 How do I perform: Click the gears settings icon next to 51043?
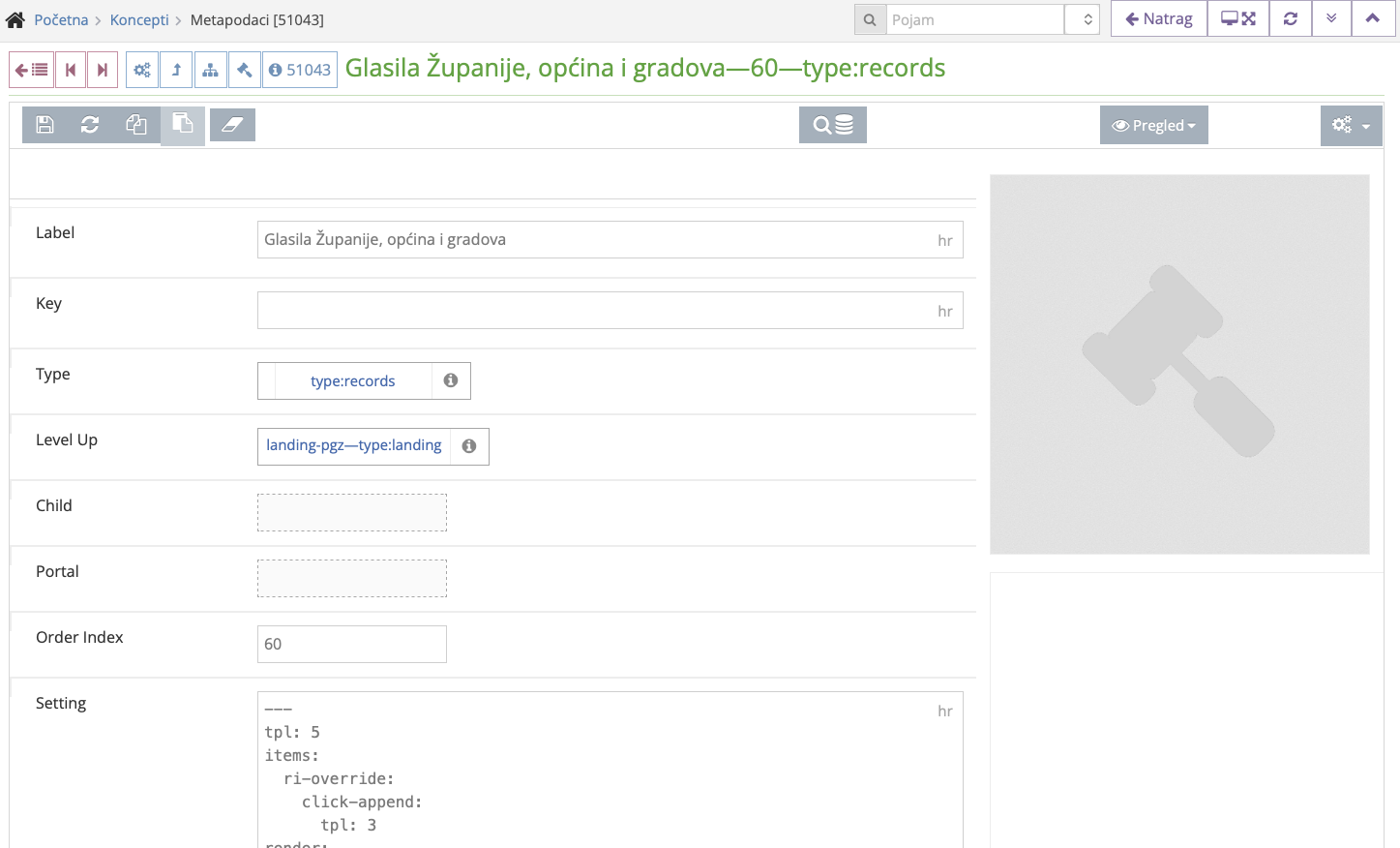[142, 69]
